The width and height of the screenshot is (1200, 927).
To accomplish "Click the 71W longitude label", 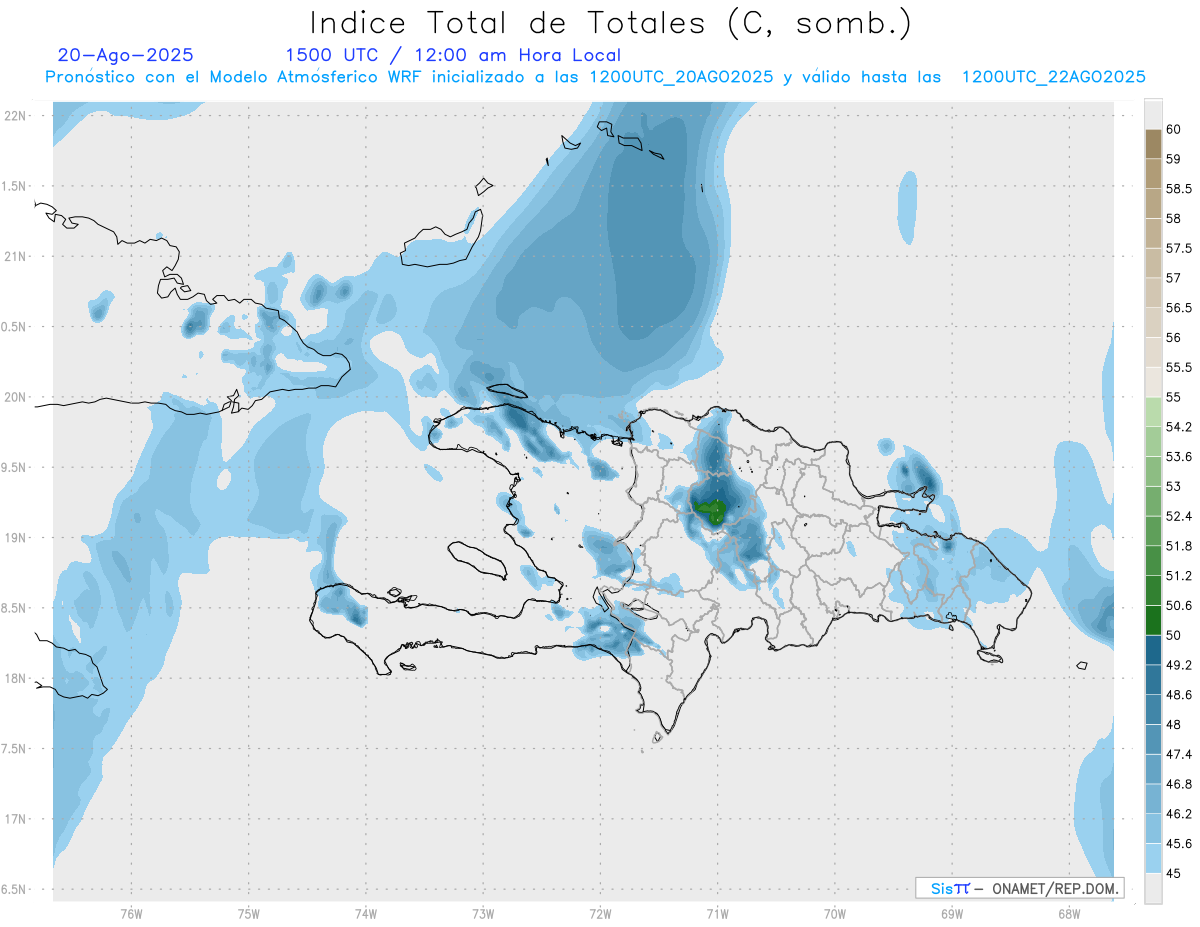I will coord(717,913).
